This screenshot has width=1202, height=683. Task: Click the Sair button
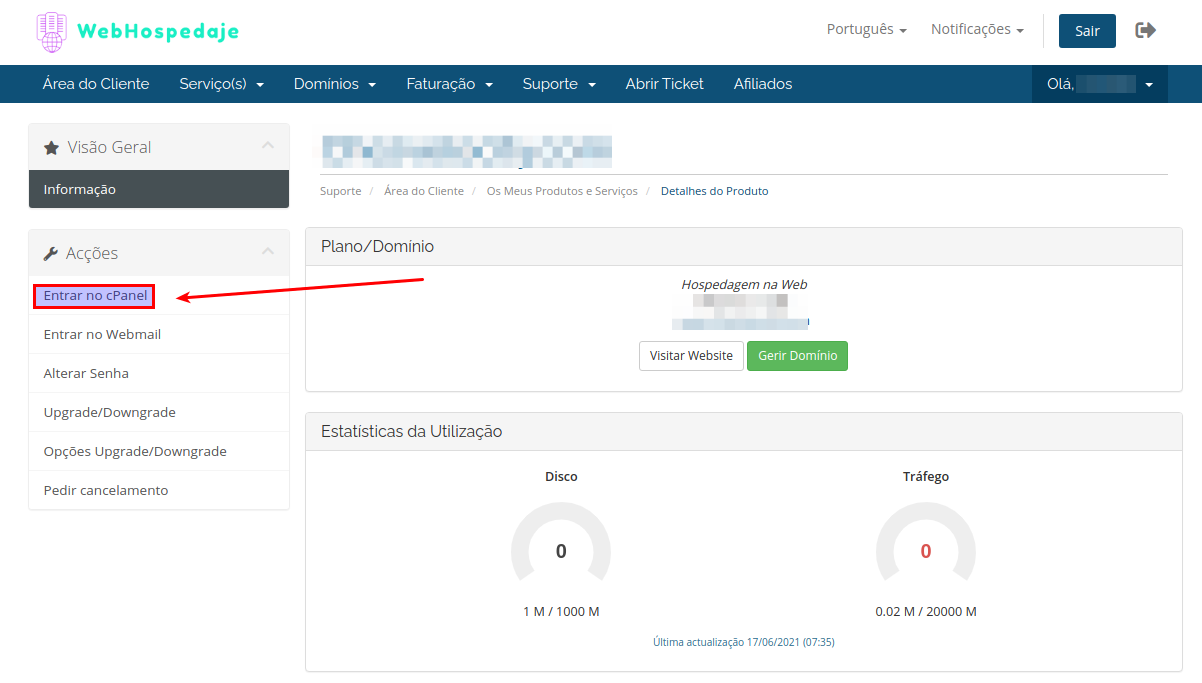tap(1087, 31)
